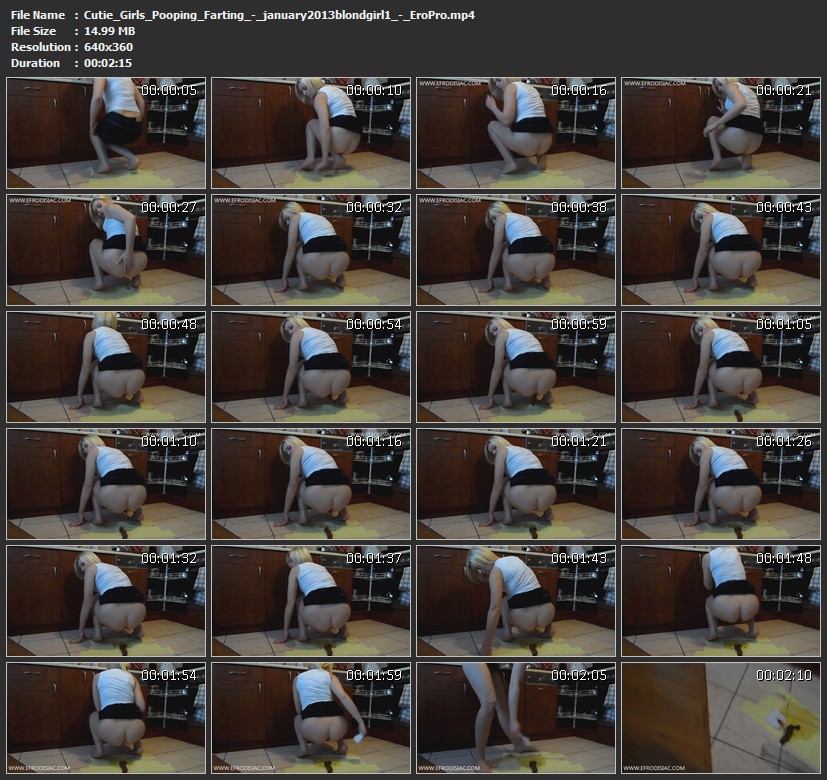Select the frame at timestamp 00:00:10
Image resolution: width=827 pixels, height=780 pixels.
tap(311, 134)
